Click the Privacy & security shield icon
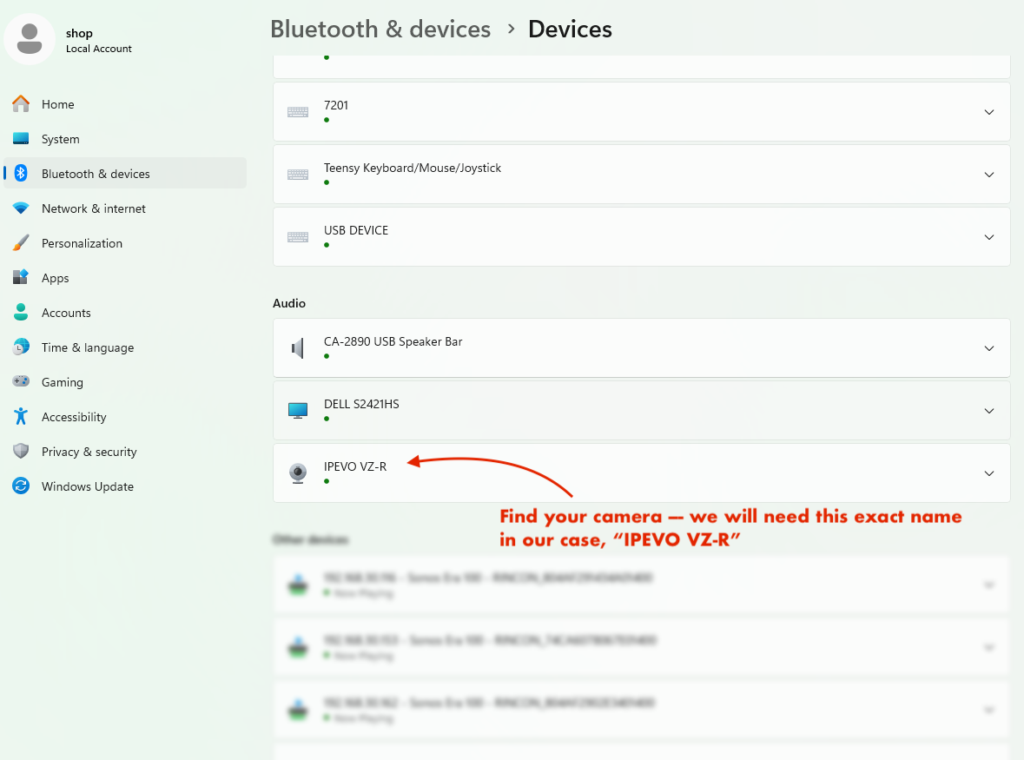The width and height of the screenshot is (1024, 760). pyautogui.click(x=21, y=452)
